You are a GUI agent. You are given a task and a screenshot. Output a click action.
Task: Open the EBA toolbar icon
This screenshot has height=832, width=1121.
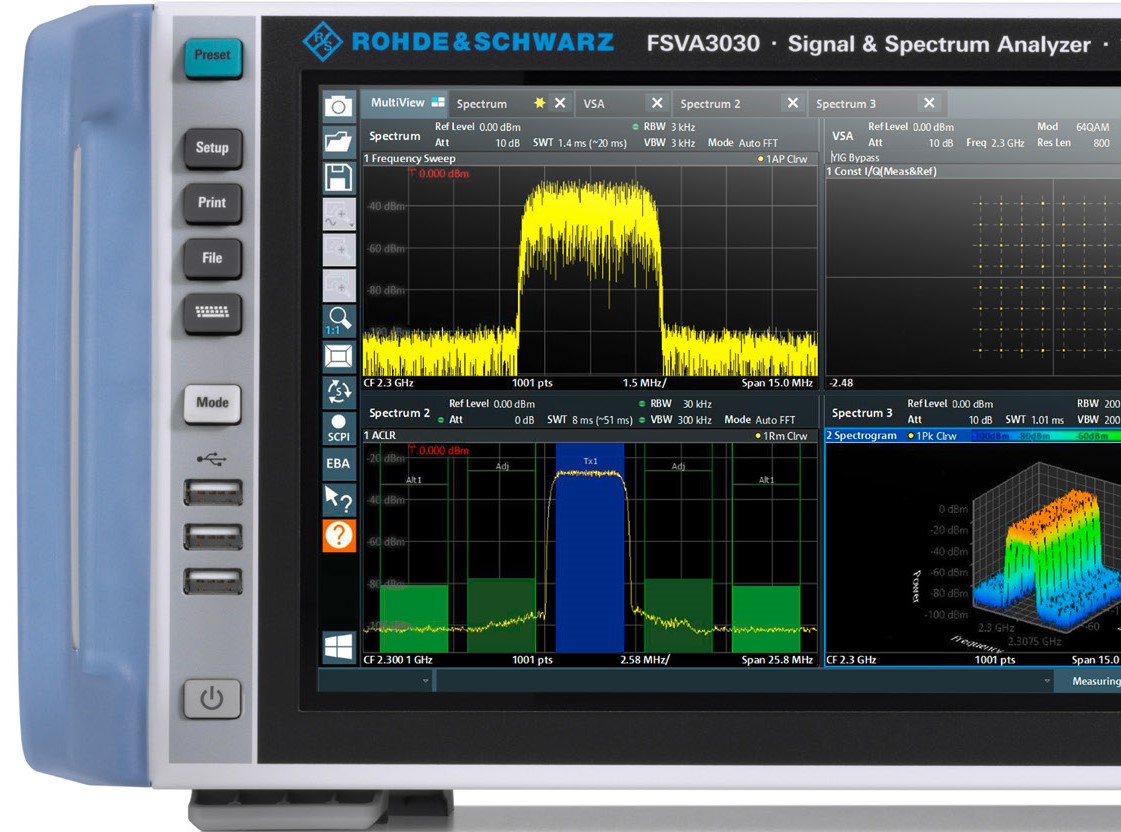coord(339,463)
